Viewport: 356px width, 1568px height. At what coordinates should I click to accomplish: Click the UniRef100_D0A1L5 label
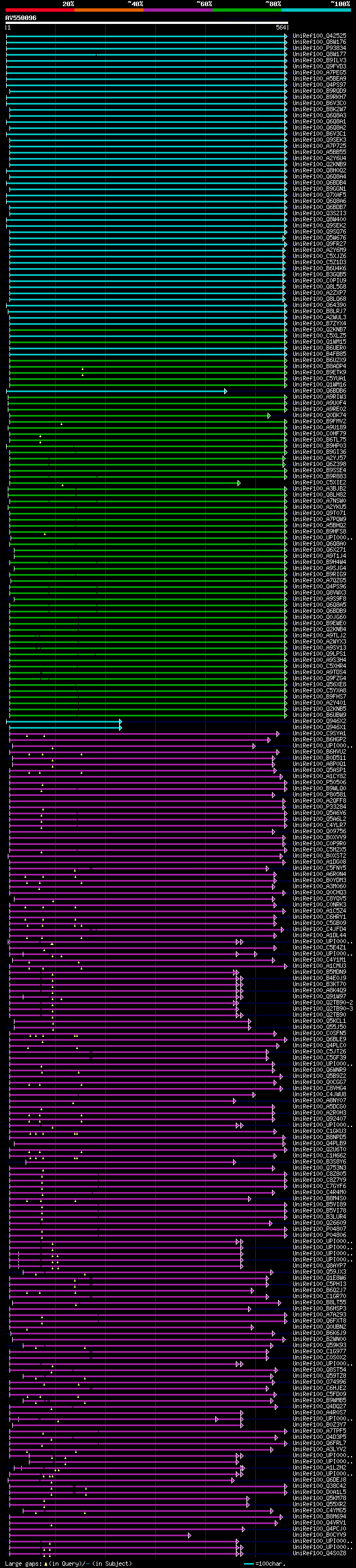(319, 1492)
